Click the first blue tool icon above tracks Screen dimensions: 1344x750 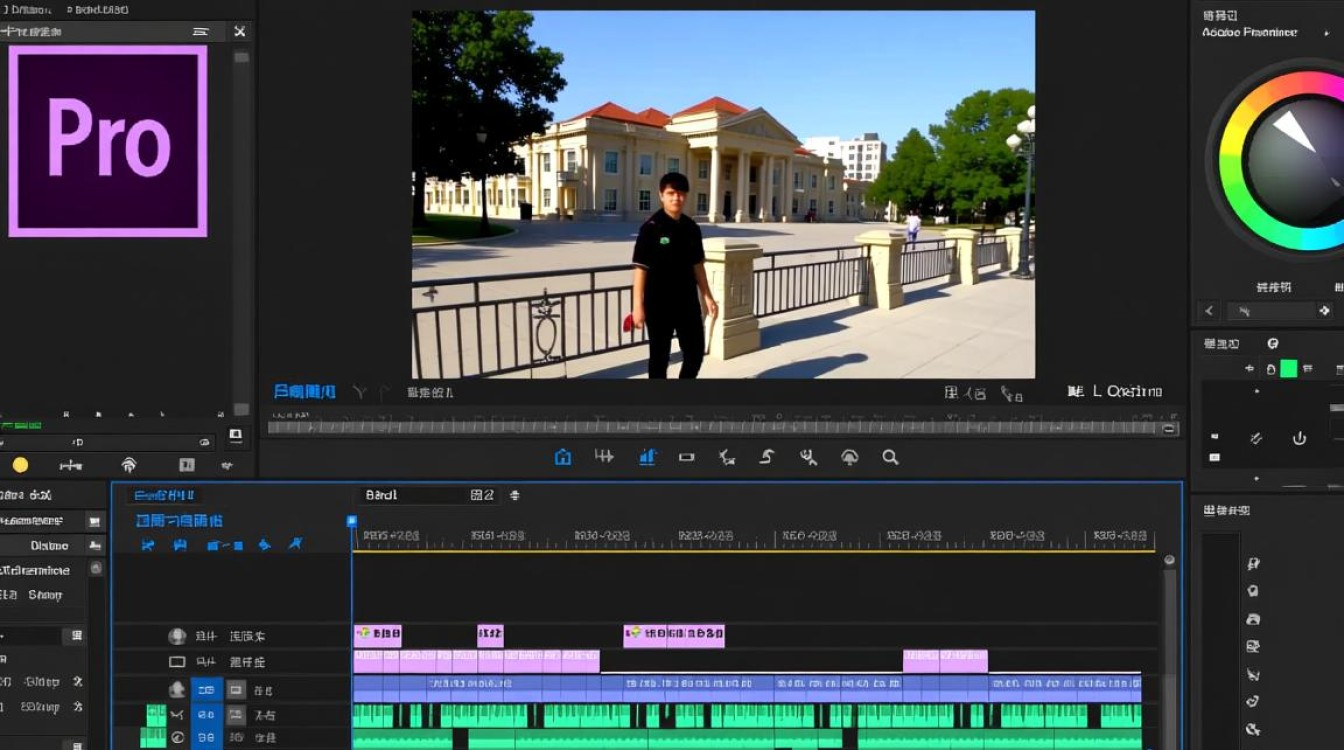coord(148,545)
